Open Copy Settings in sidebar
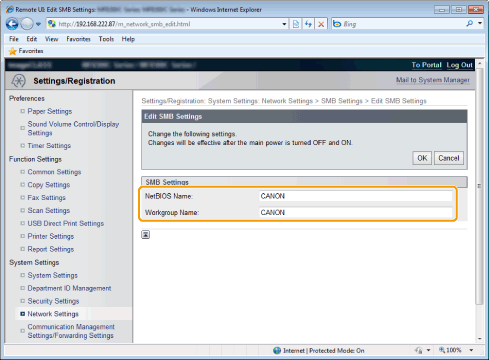The height and width of the screenshot is (360, 489). [x=49, y=185]
